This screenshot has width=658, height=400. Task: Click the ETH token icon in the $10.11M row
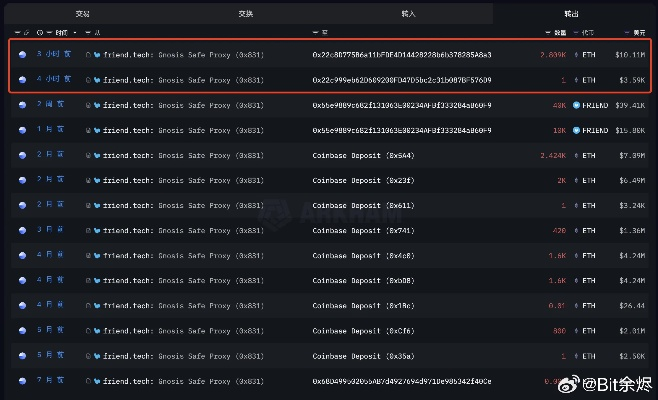(577, 54)
